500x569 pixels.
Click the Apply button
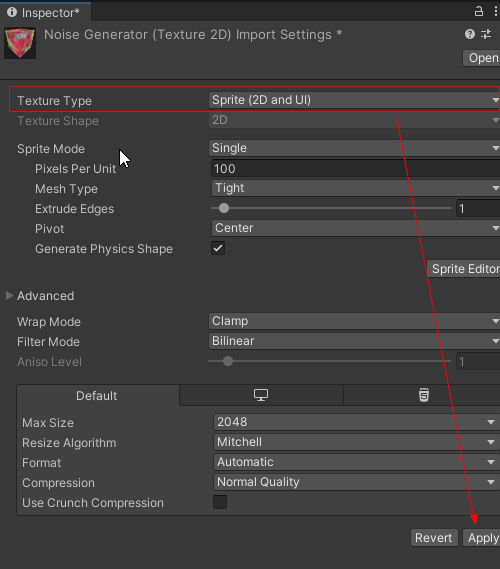click(x=482, y=537)
